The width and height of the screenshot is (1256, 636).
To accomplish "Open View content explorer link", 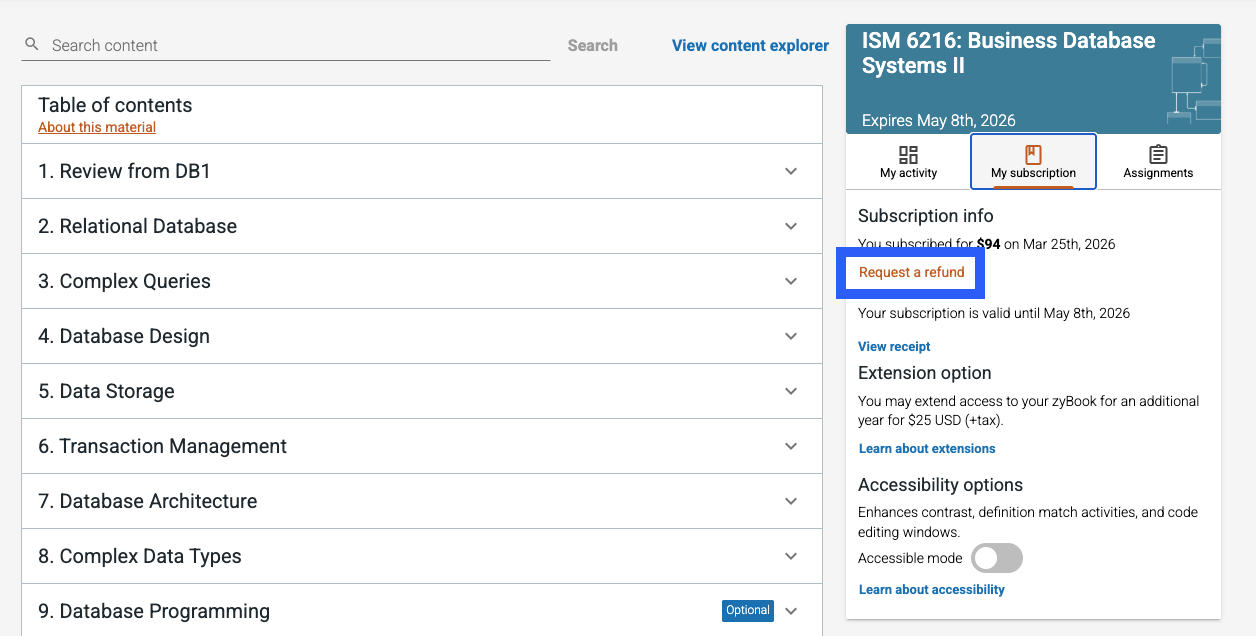I will point(750,45).
